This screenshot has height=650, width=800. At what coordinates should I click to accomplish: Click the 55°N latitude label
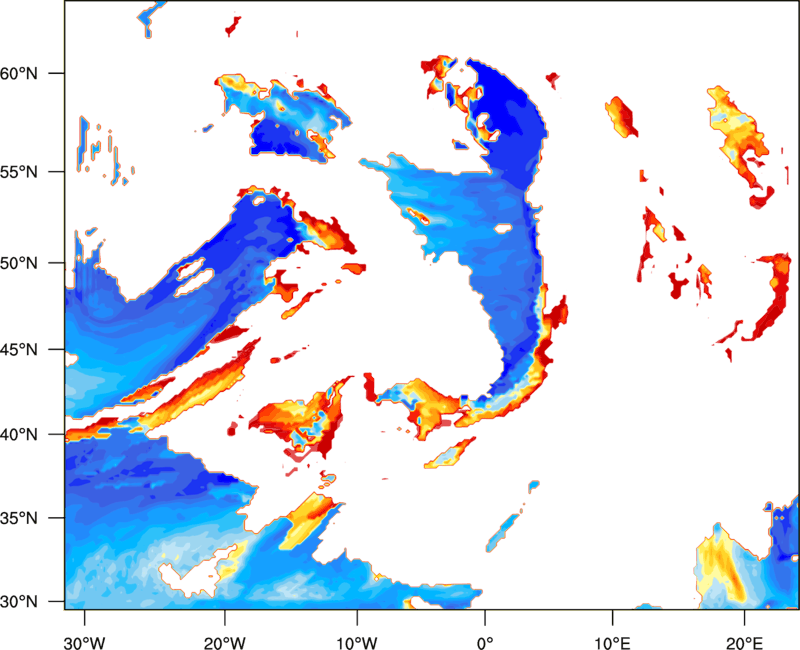[19, 172]
